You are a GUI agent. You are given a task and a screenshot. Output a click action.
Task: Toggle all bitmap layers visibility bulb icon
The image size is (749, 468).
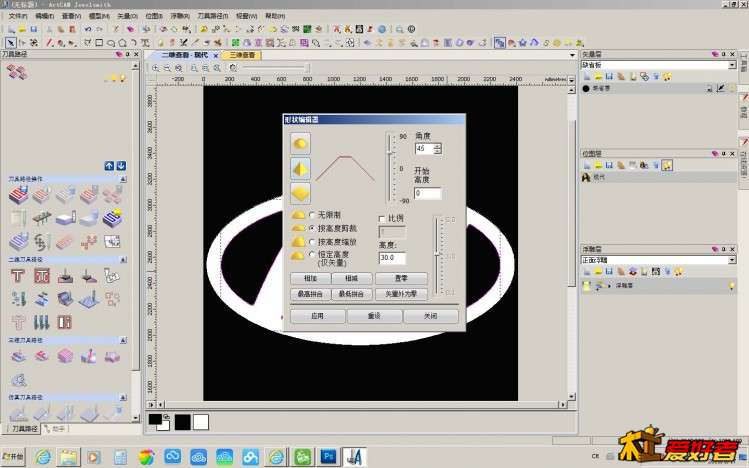[667, 165]
